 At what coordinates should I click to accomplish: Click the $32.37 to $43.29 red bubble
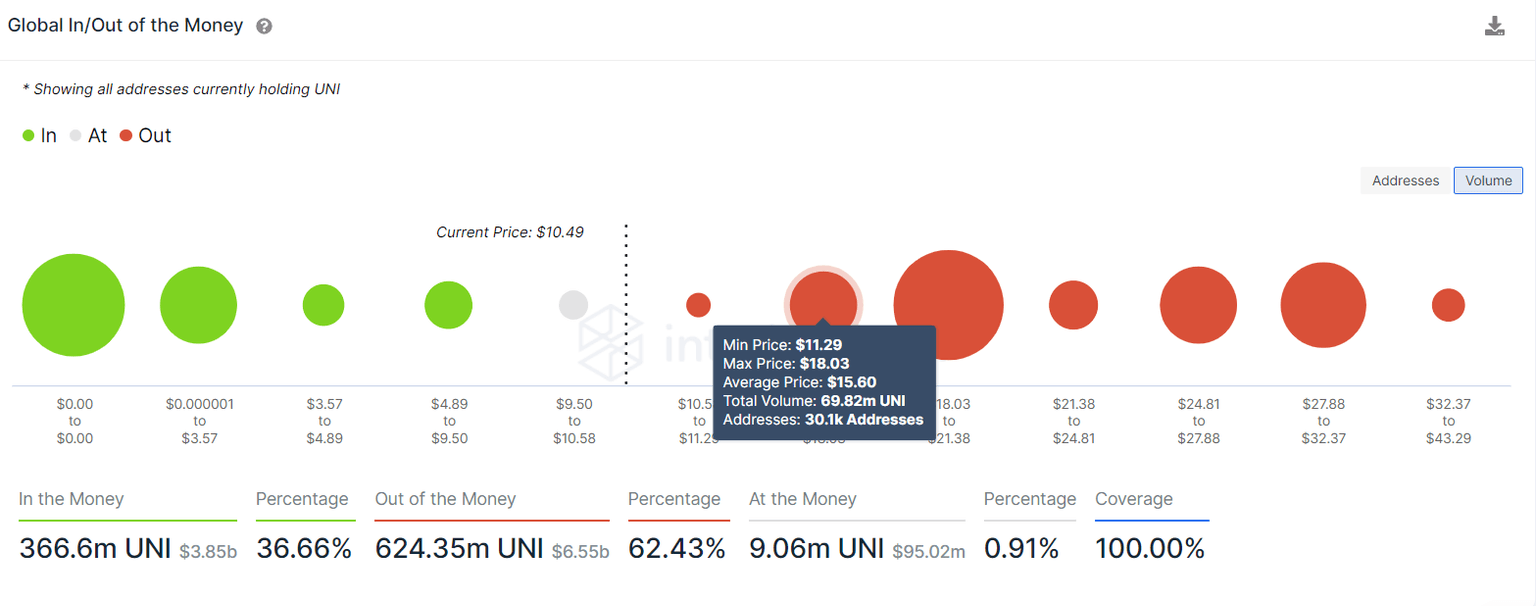(1448, 305)
